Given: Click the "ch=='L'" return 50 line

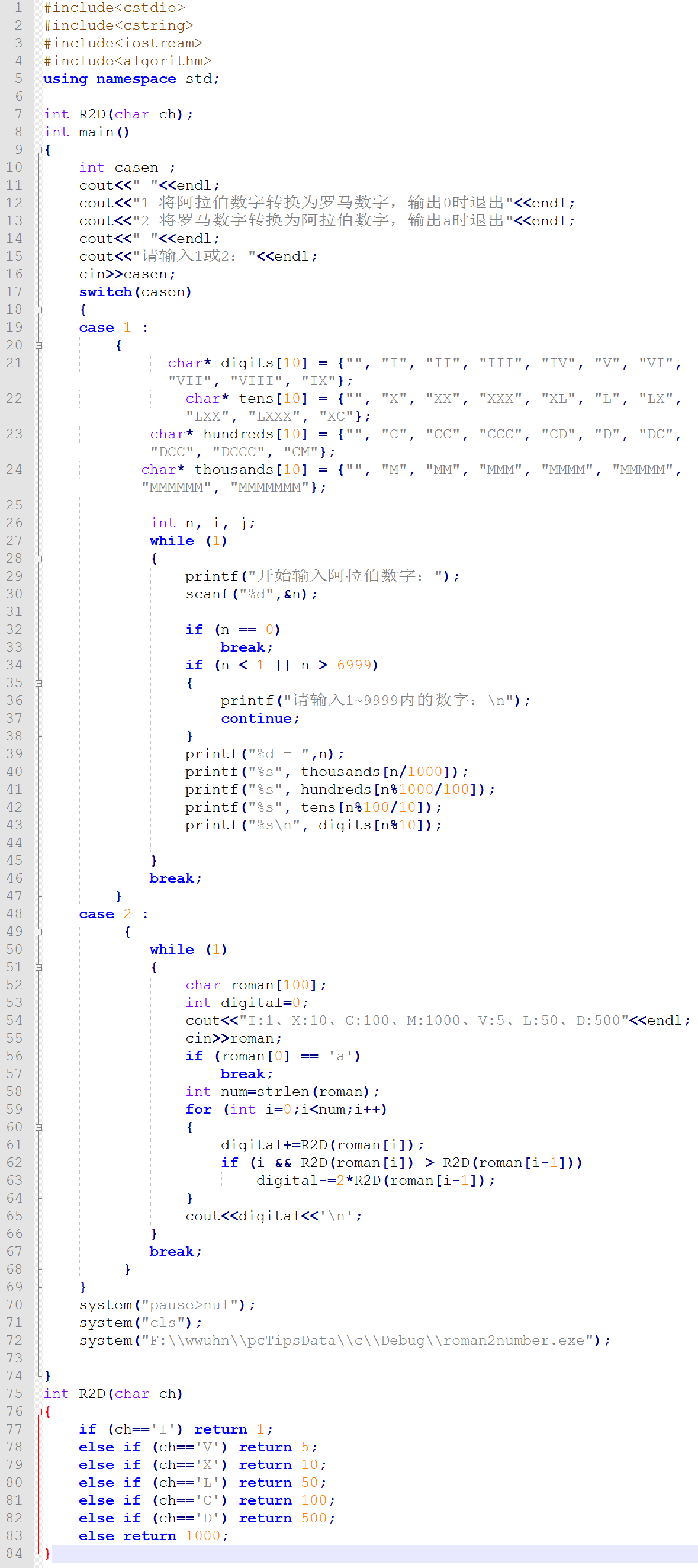Looking at the screenshot, I should point(202,1483).
